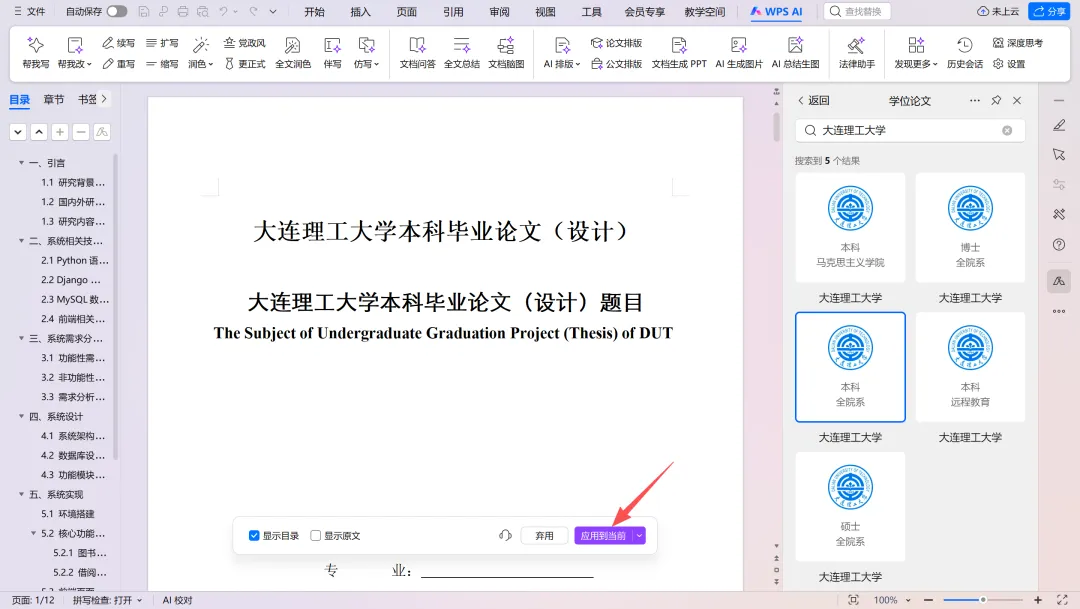Click the 续写 continue-writing tool
Image resolution: width=1080 pixels, height=609 pixels.
pos(118,43)
